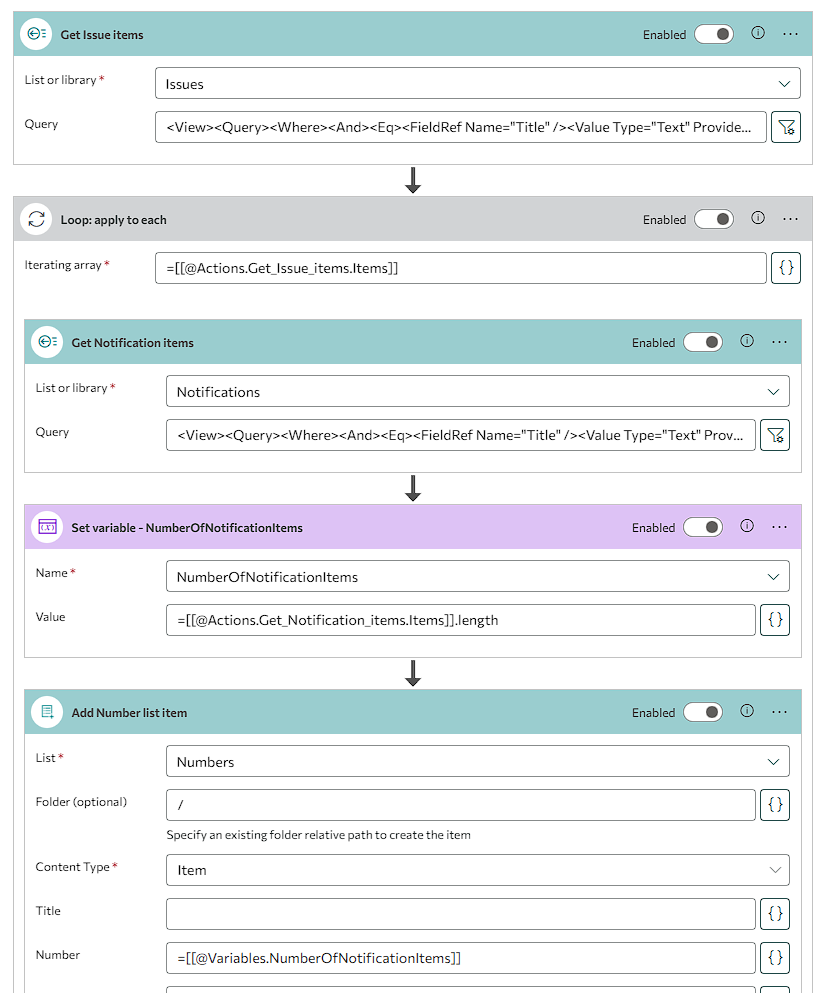Image resolution: width=819 pixels, height=993 pixels.
Task: Click info icon on Get Issue items
Action: [757, 33]
